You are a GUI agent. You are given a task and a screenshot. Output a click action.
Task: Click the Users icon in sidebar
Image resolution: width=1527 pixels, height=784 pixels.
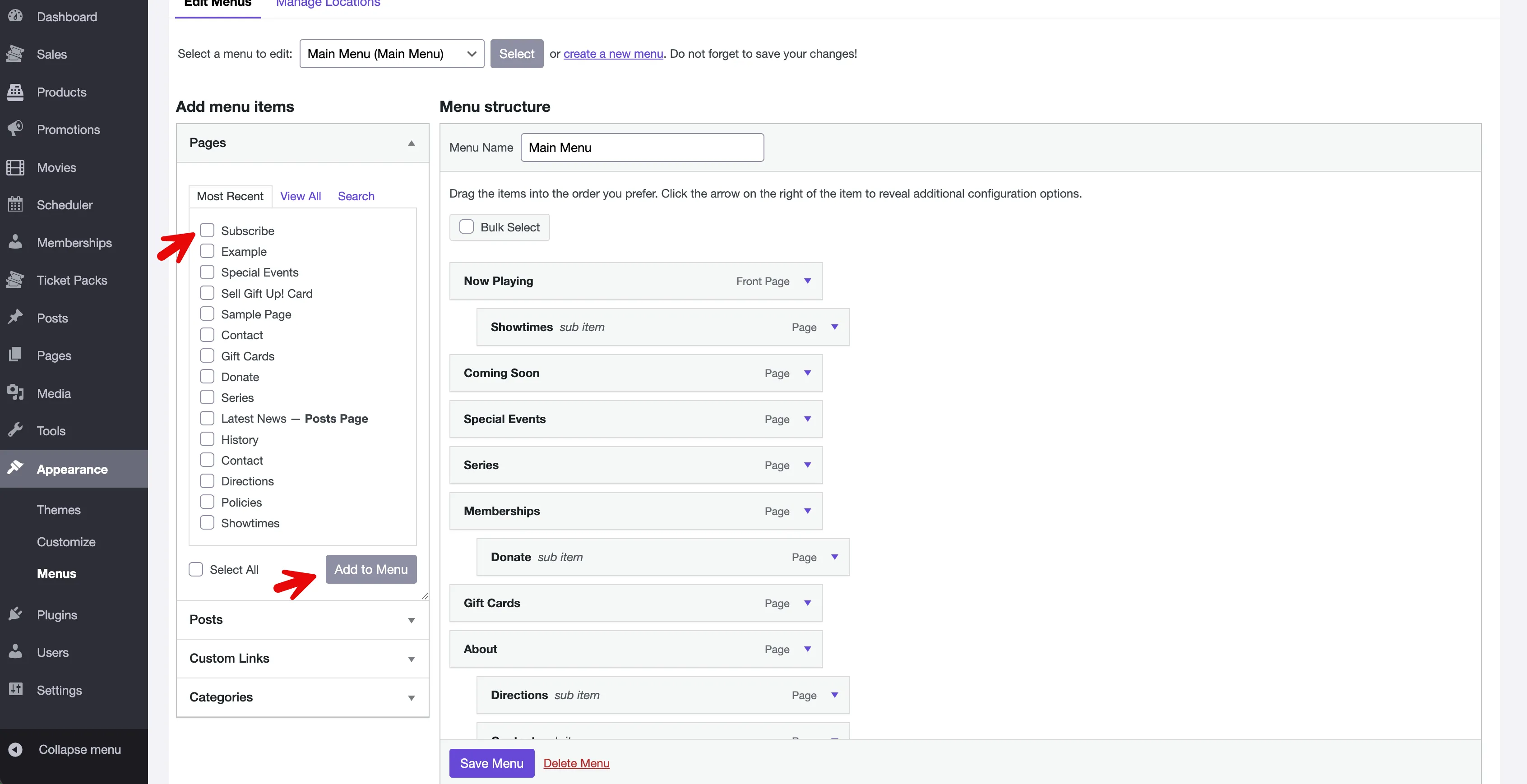coord(15,652)
